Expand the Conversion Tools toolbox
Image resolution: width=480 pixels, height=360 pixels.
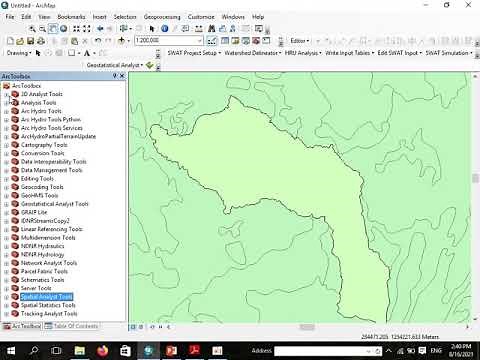(x=6, y=154)
